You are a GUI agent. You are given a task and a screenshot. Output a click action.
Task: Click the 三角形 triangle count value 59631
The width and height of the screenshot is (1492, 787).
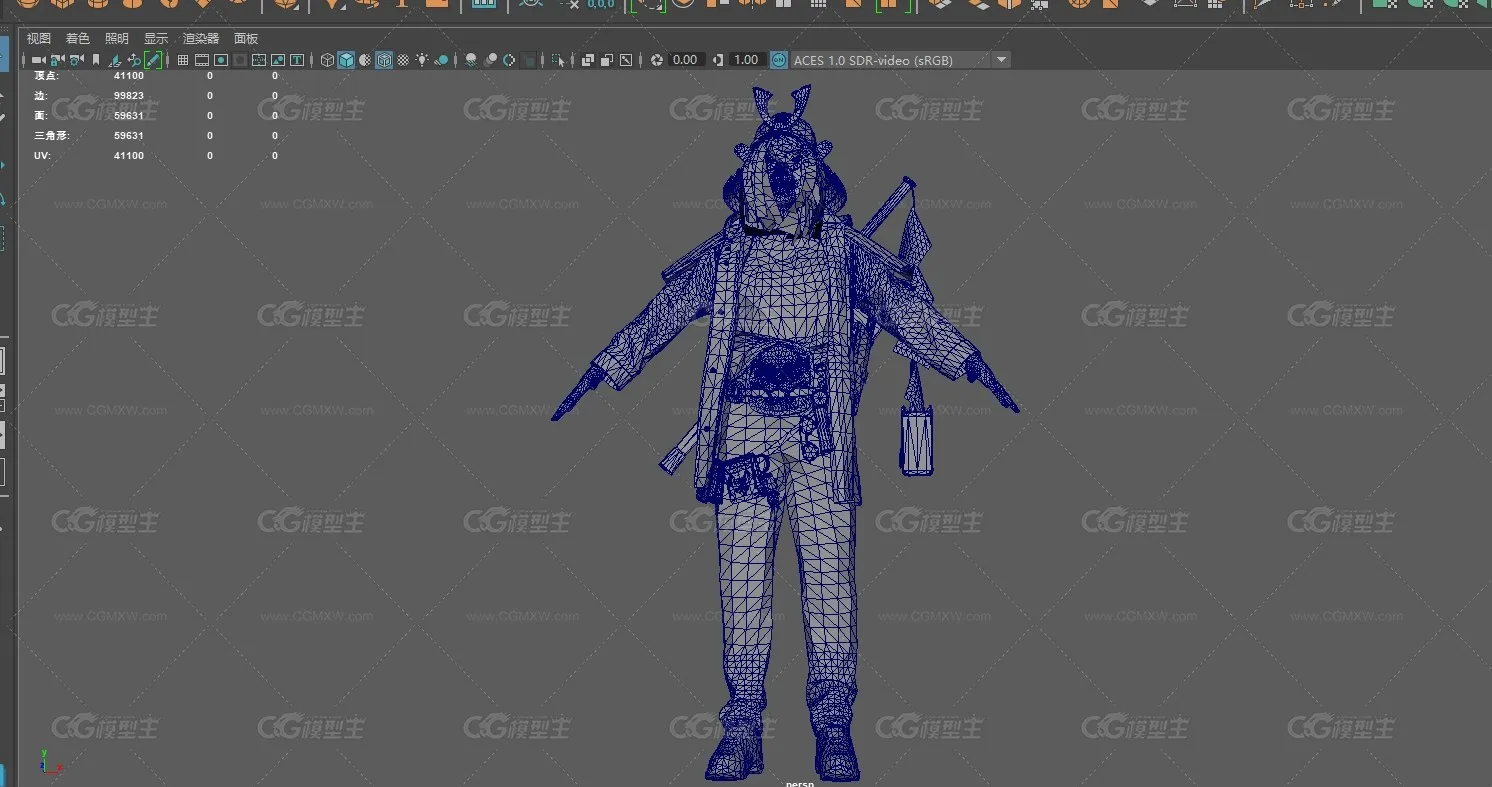coord(129,135)
